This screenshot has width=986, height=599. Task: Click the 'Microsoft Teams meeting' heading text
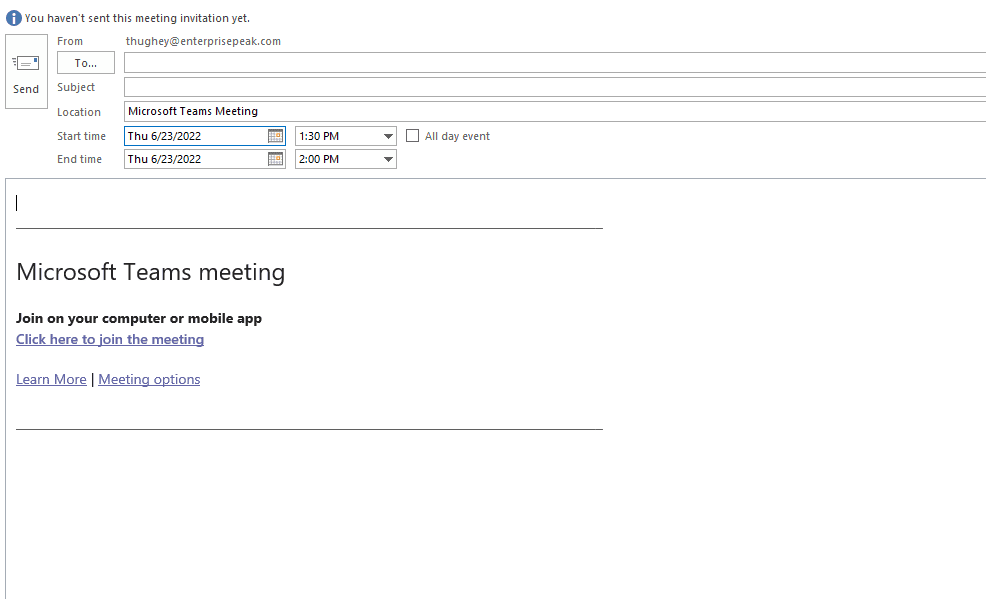[x=150, y=272]
